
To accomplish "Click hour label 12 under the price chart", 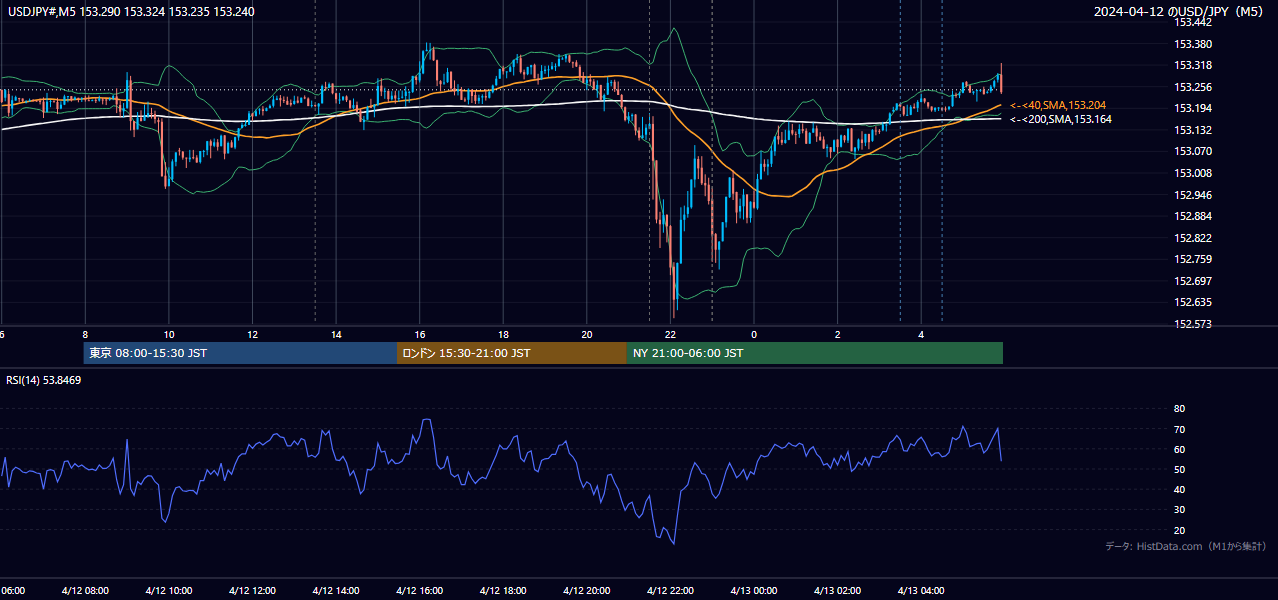I will (x=252, y=335).
